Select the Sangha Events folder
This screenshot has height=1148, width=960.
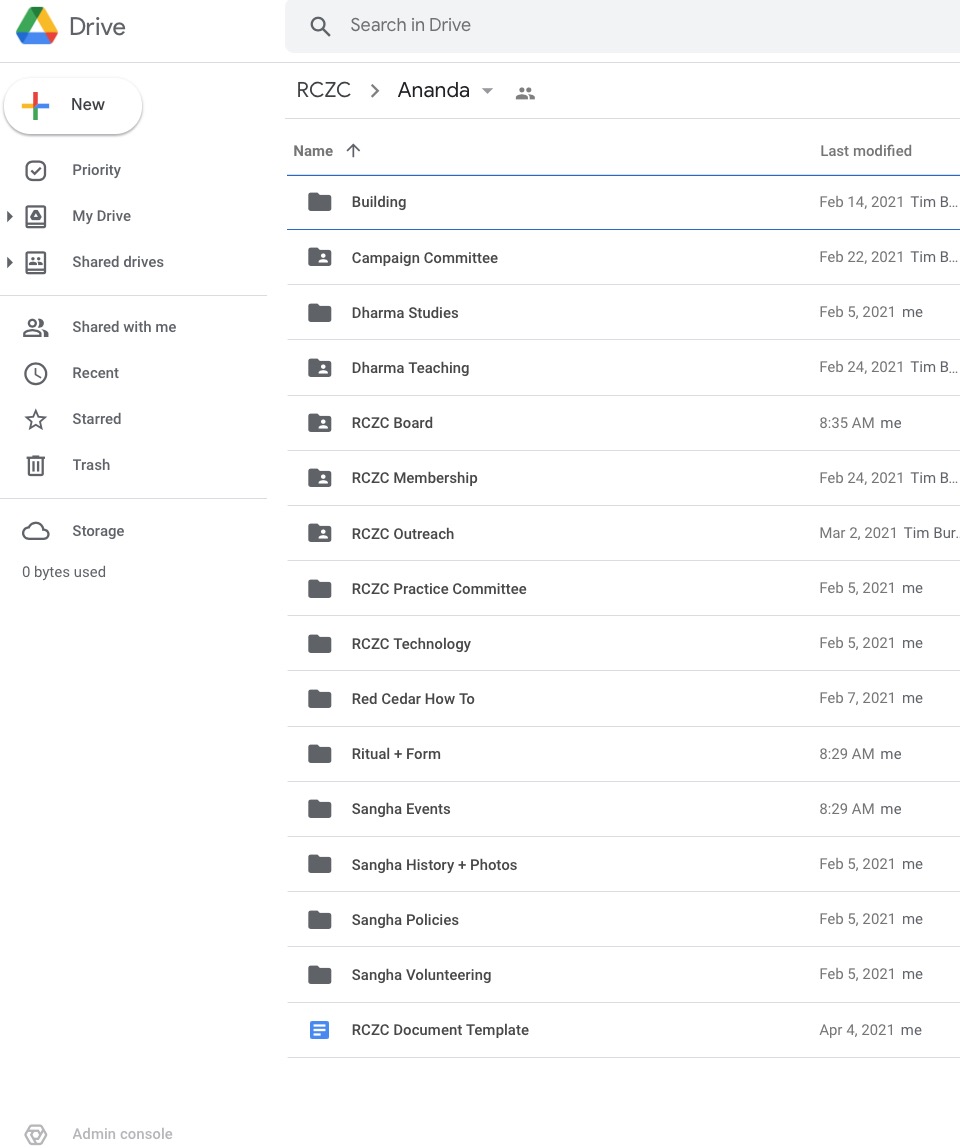[623, 809]
